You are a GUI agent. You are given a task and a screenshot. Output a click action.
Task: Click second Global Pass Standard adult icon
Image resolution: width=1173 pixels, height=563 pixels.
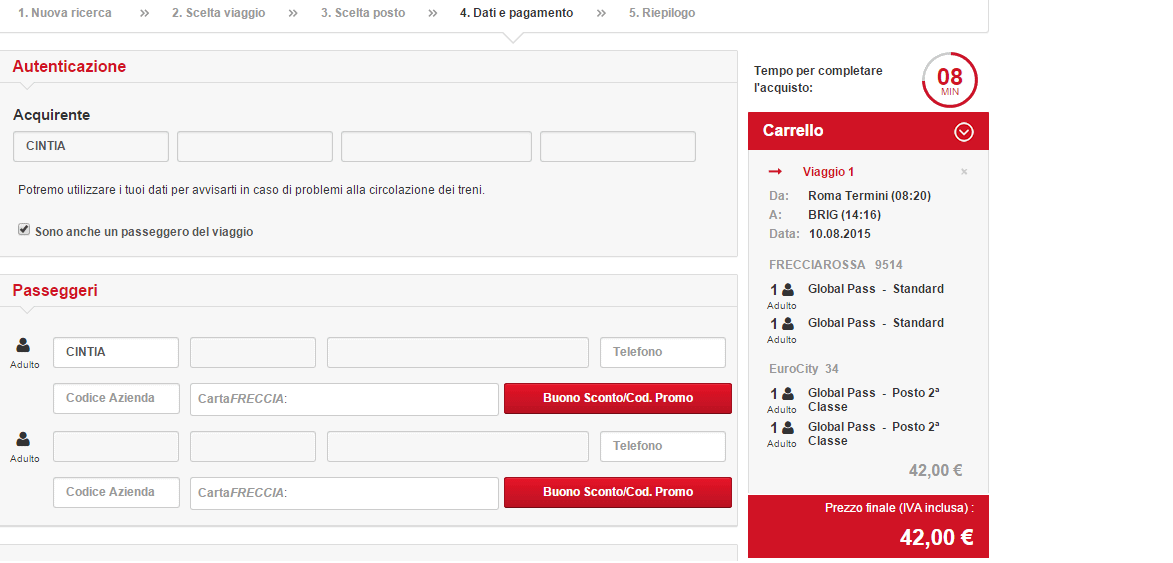tap(788, 324)
